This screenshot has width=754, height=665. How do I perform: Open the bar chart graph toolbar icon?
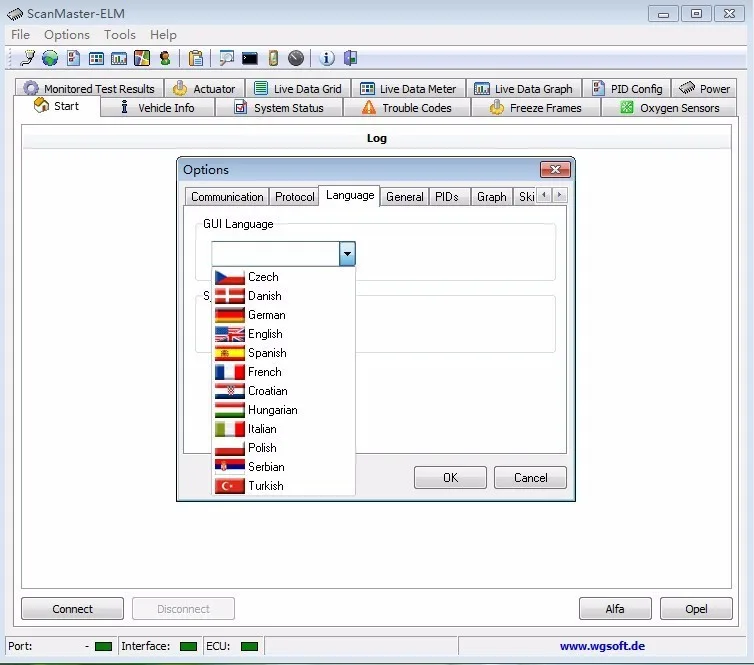point(119,59)
